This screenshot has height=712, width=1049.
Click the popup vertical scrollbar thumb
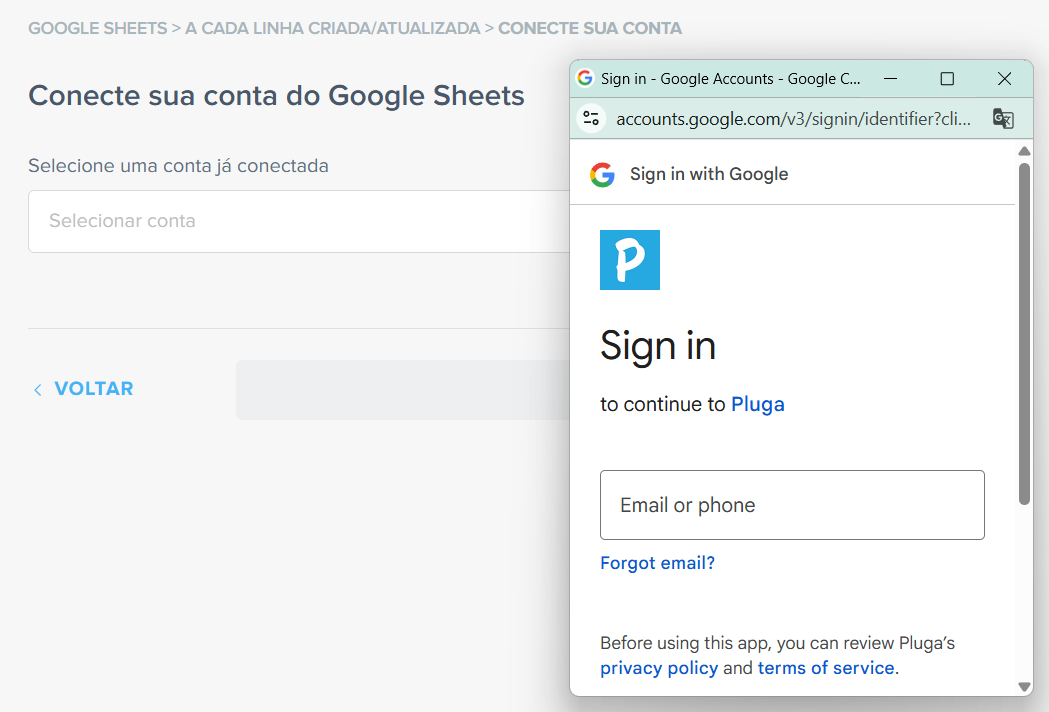tap(1024, 333)
